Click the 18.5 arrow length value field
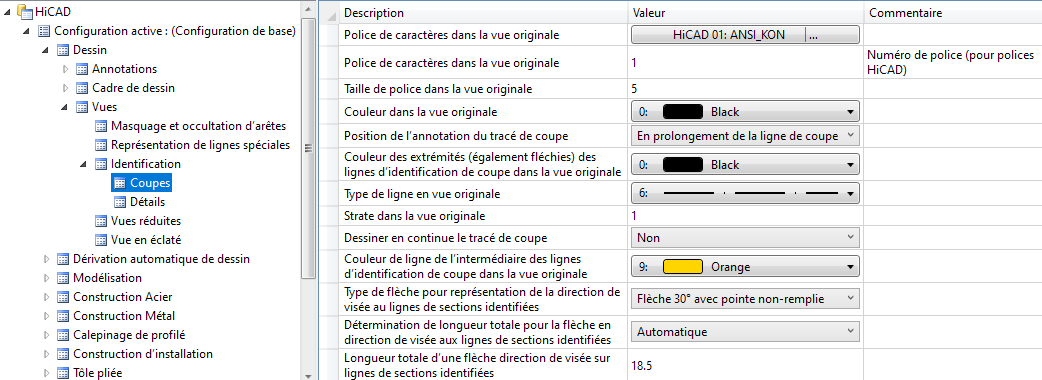Image resolution: width=1042 pixels, height=380 pixels. pos(746,366)
